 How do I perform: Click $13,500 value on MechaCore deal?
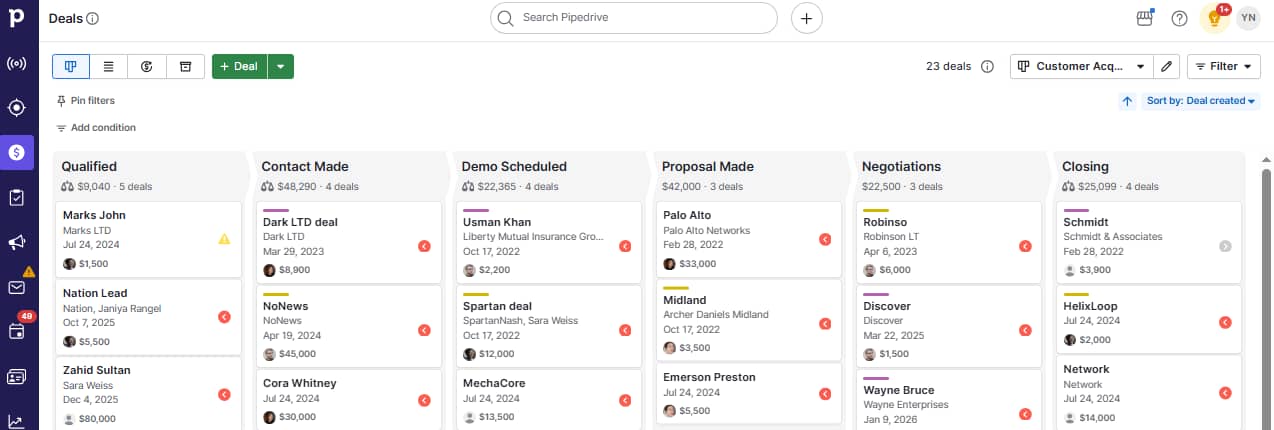(498, 417)
